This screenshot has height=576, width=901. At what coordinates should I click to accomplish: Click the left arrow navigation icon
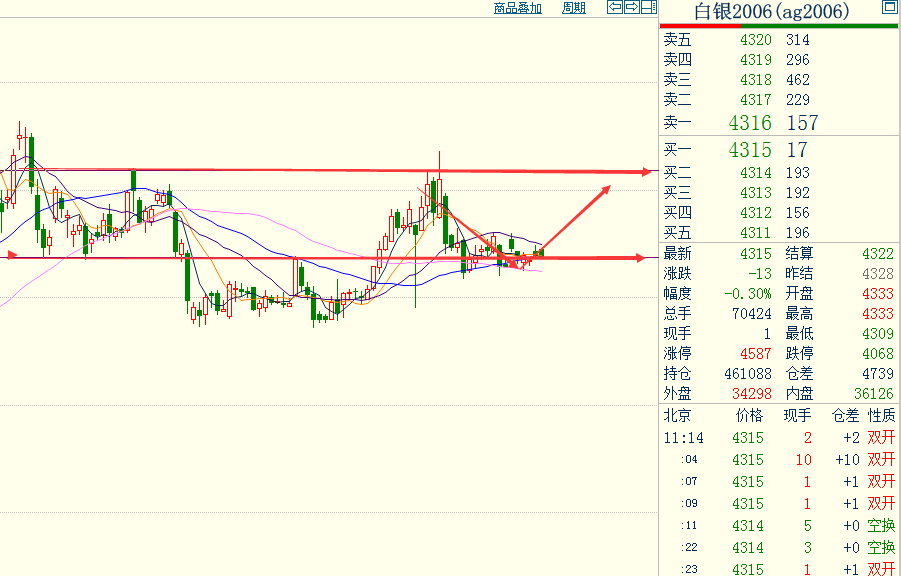pos(616,8)
